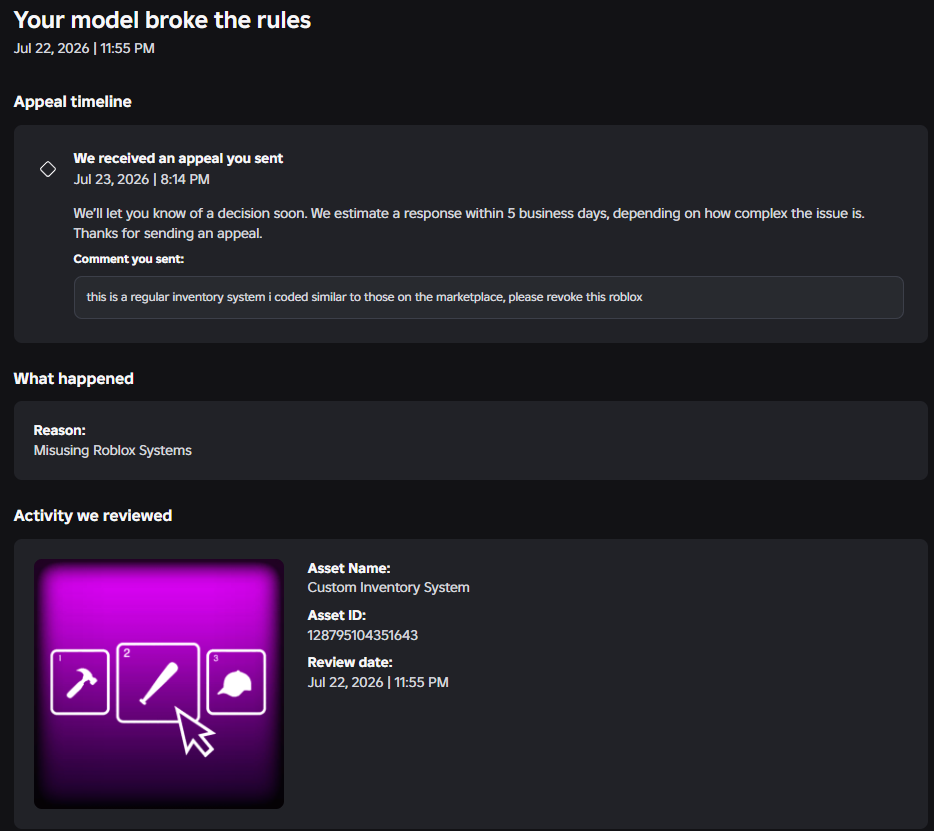Click the 'Activity we reviewed' section heading
Viewport: 934px width, 831px height.
click(x=93, y=516)
